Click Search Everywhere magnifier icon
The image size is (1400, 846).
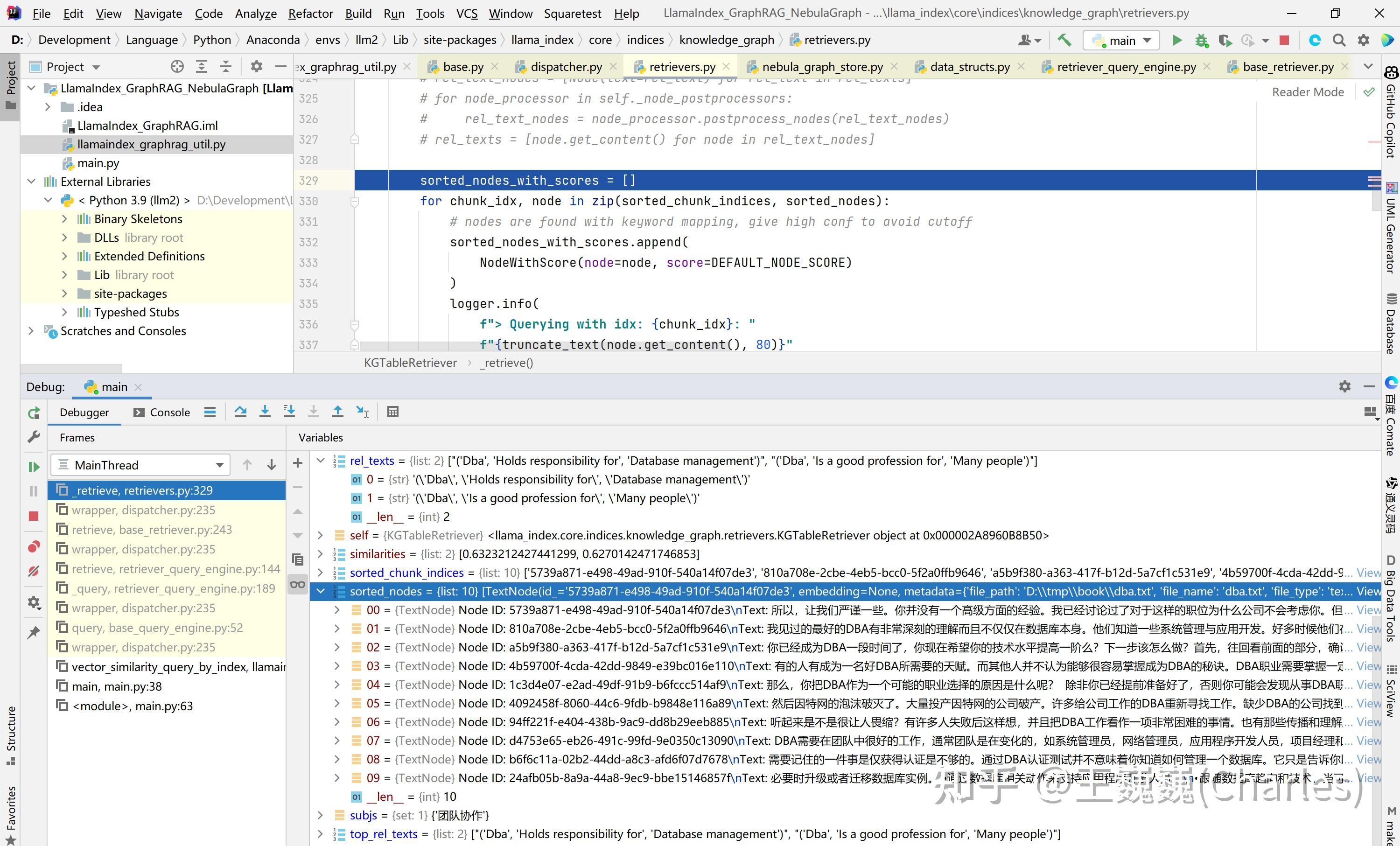[1339, 40]
